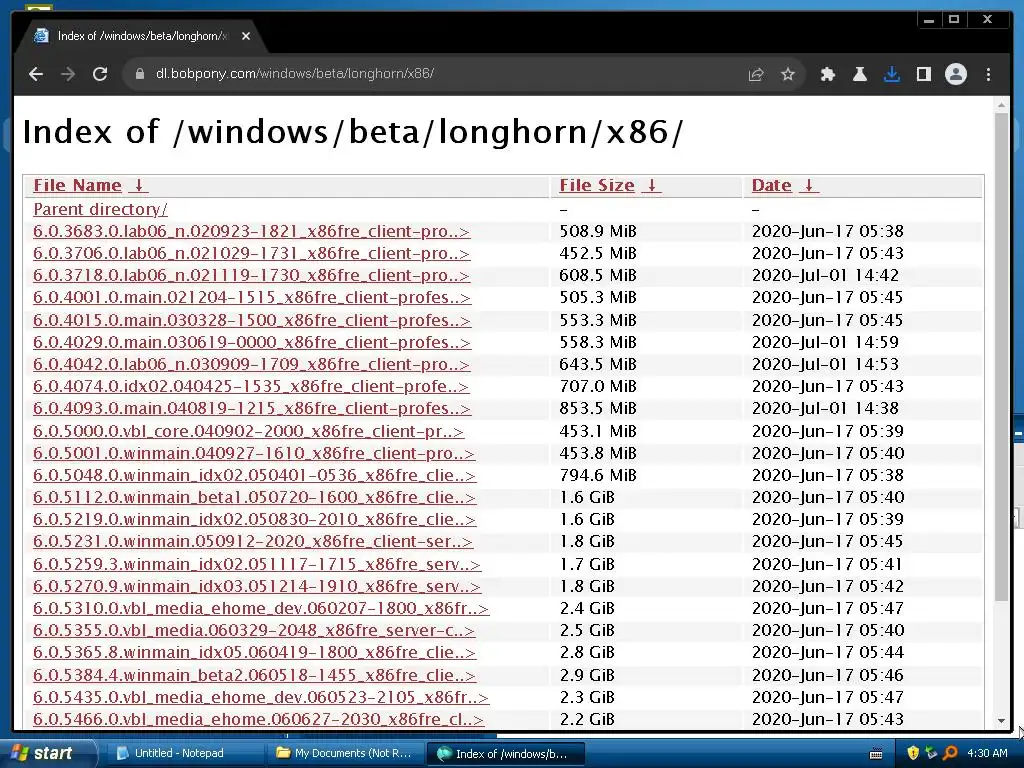This screenshot has height=768, width=1024.
Task: Open link 6.0.4074.0.idx02.040425-1535
Action: coord(251,387)
